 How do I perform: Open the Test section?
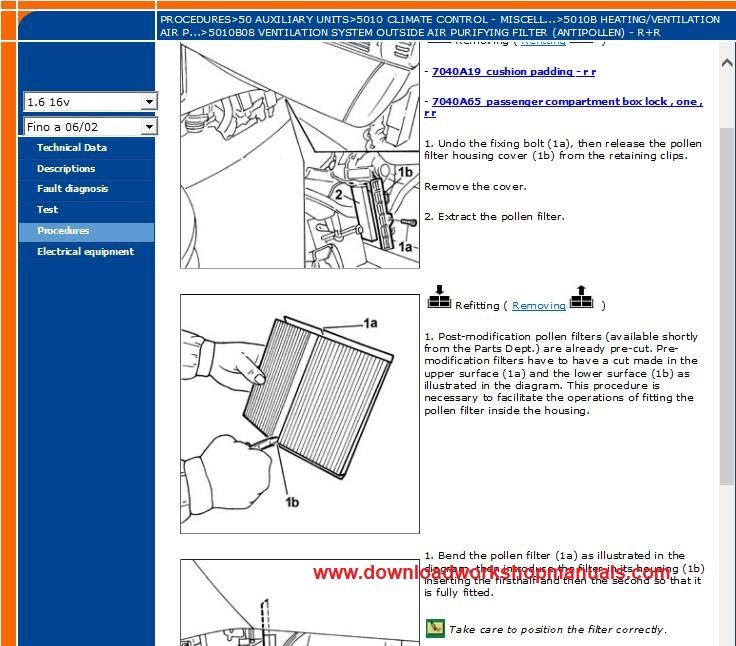(x=47, y=210)
